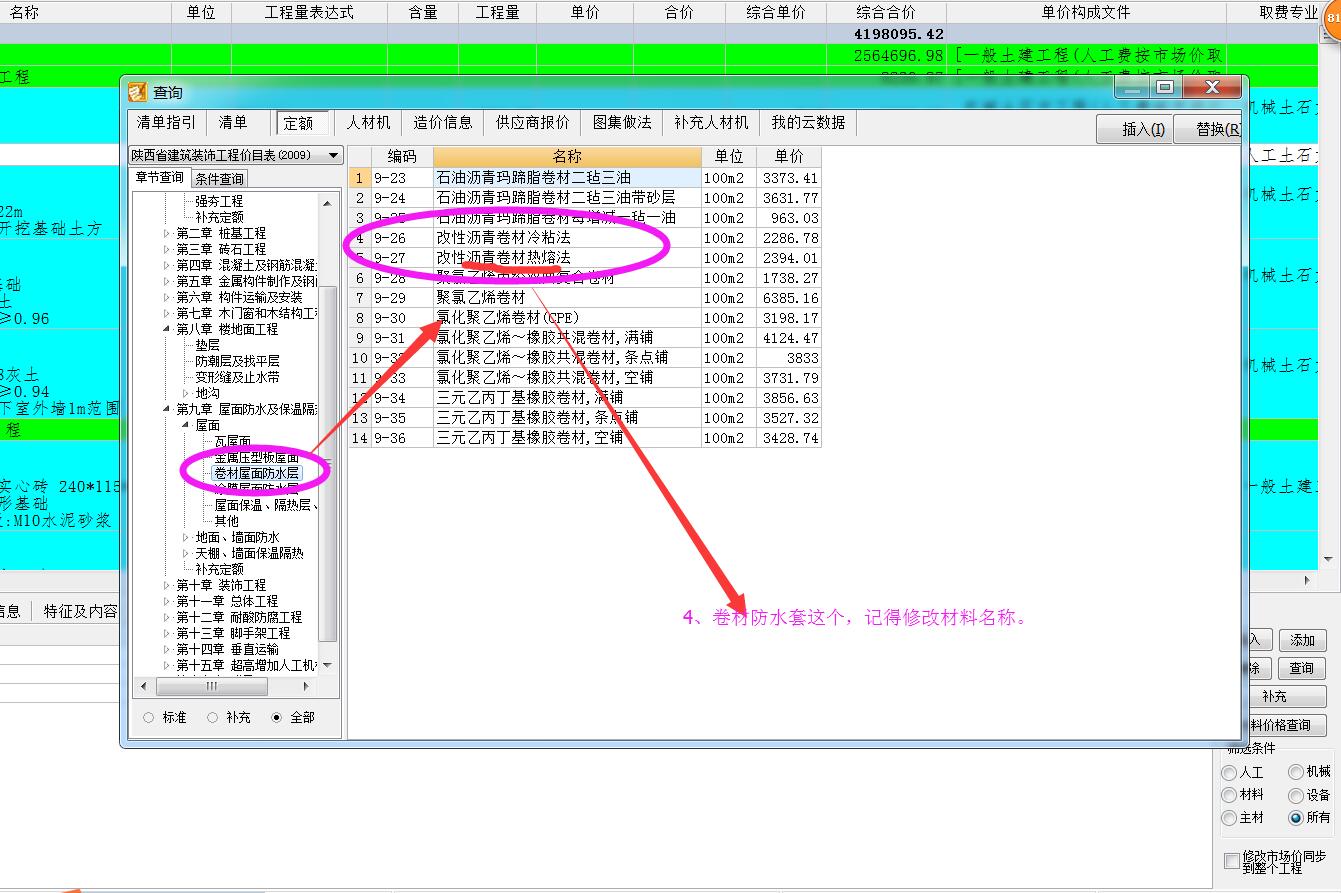This screenshot has width=1341, height=893.
Task: Choose the 设备 filter radio button
Action: (x=1296, y=796)
